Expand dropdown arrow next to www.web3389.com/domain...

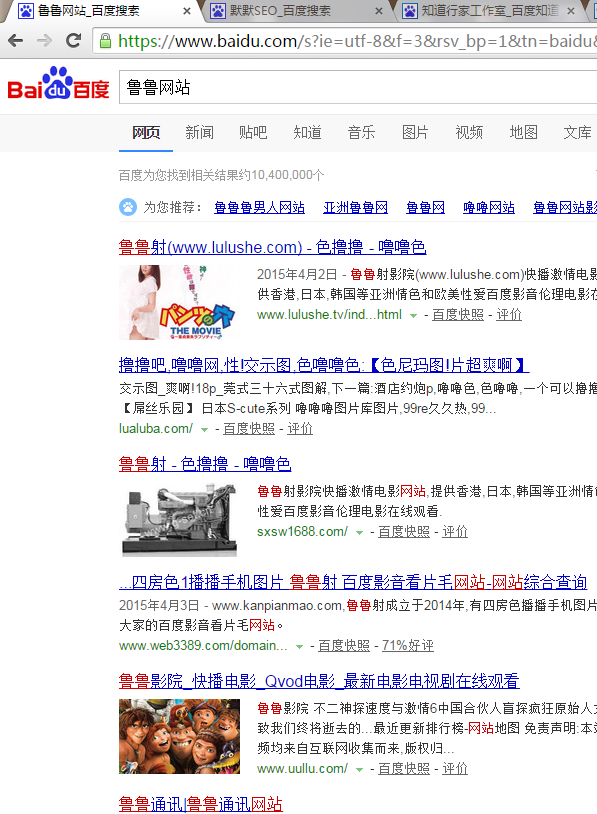coord(300,647)
